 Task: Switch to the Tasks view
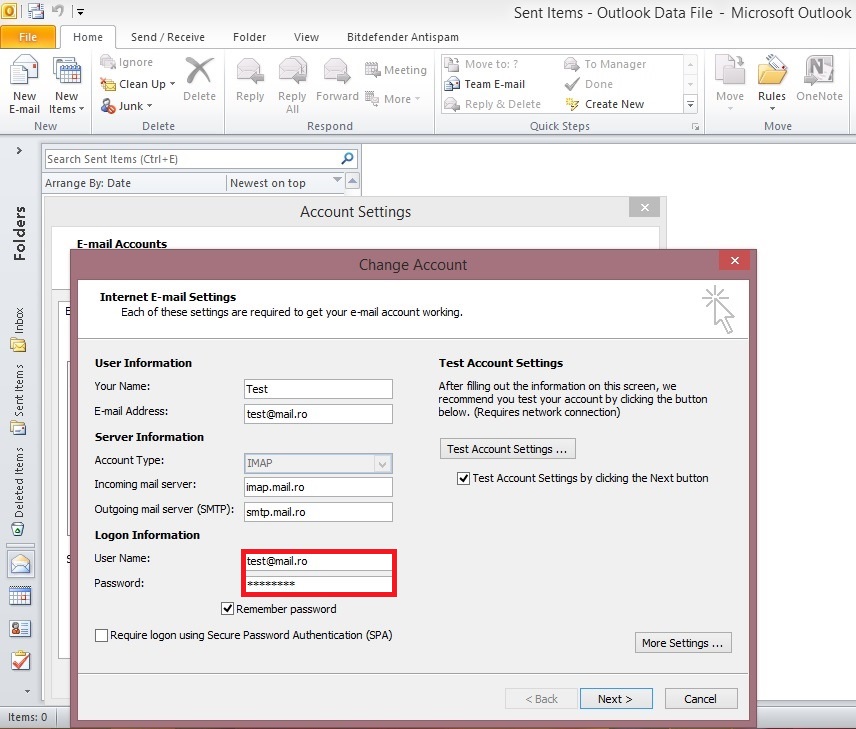20,661
